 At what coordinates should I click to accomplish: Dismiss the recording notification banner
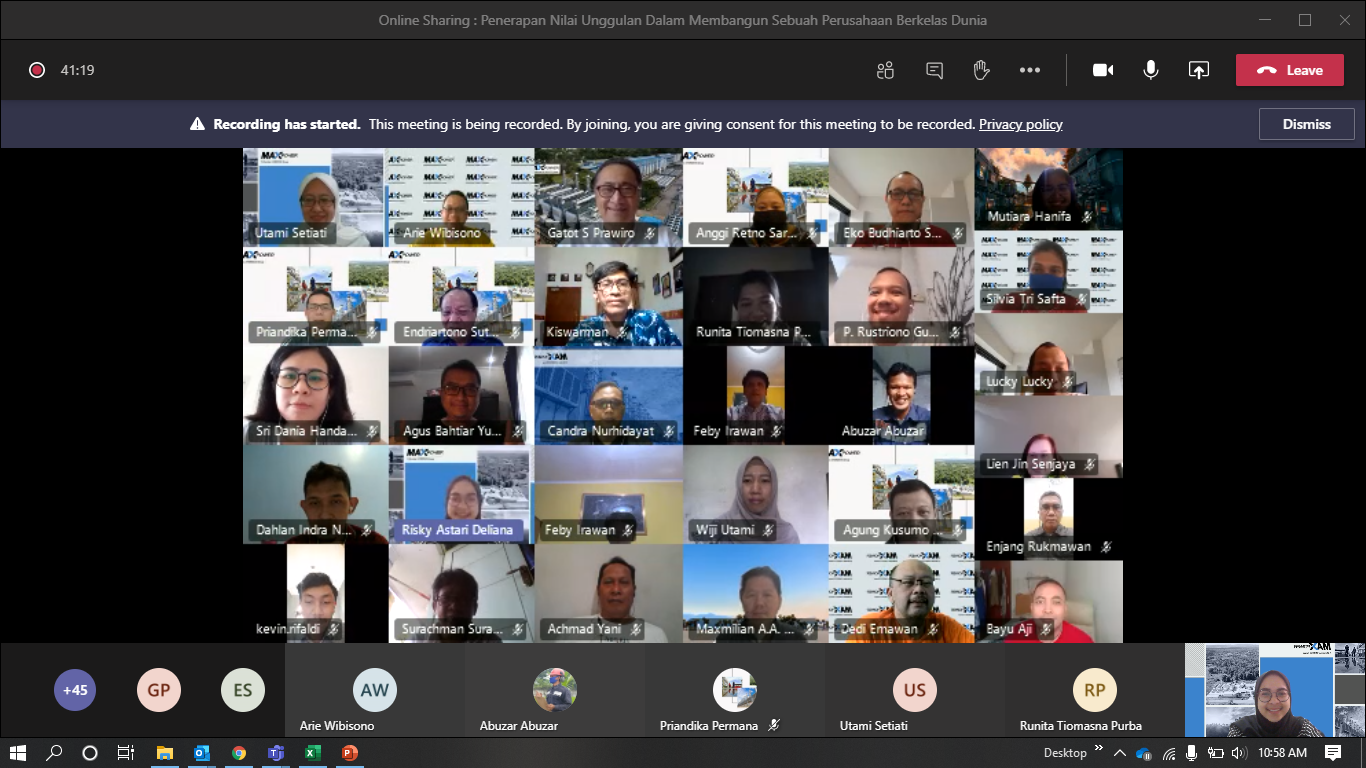click(x=1307, y=124)
